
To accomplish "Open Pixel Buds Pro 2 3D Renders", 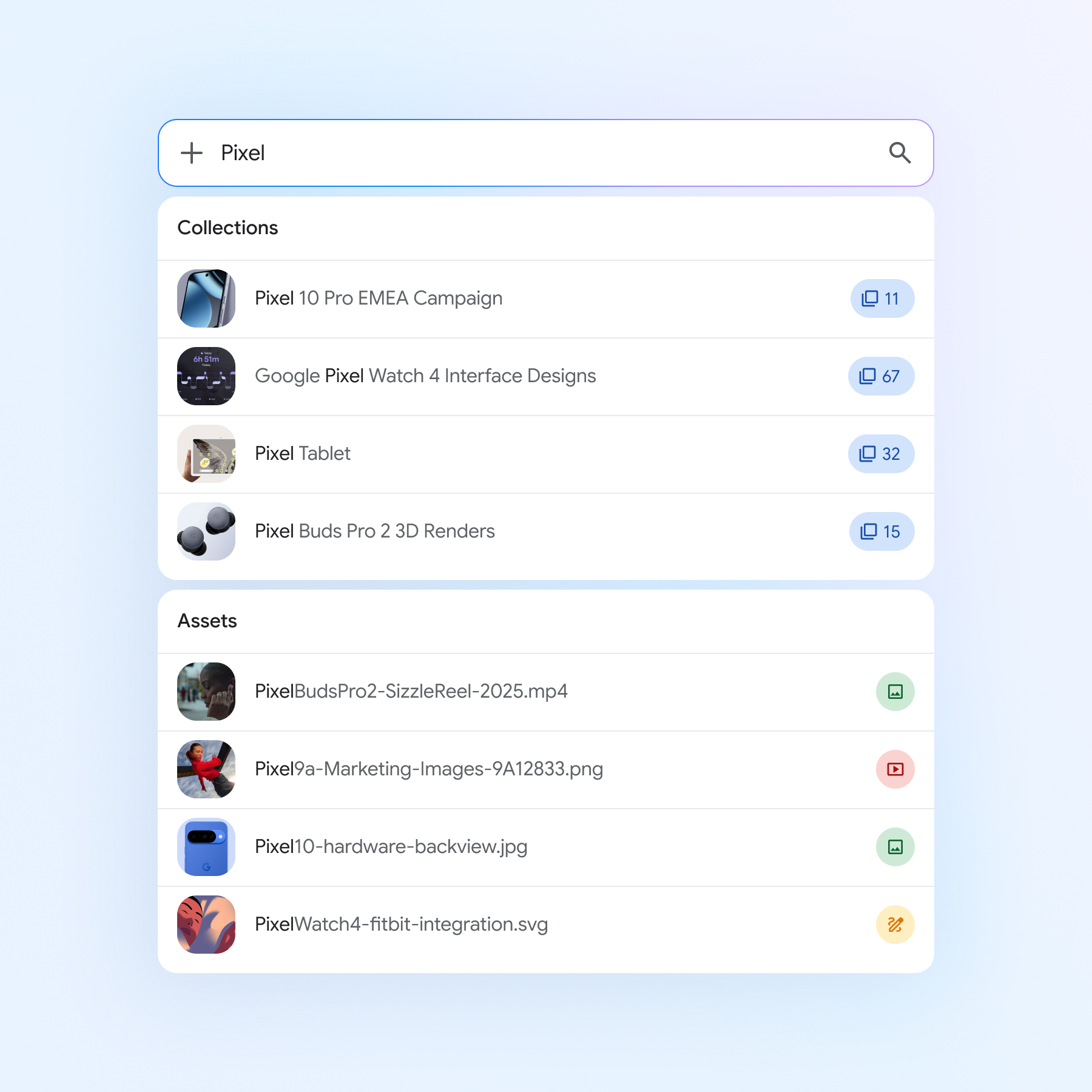I will coord(546,532).
